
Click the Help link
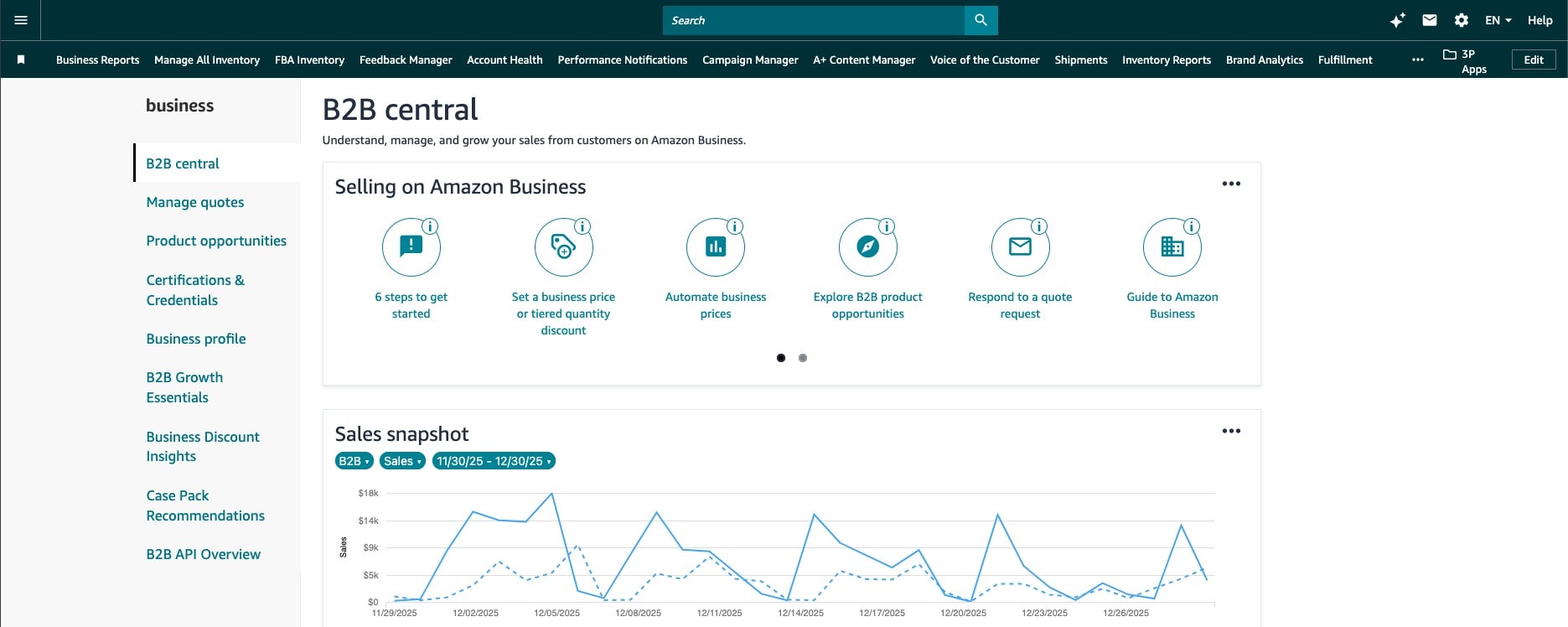[1540, 20]
